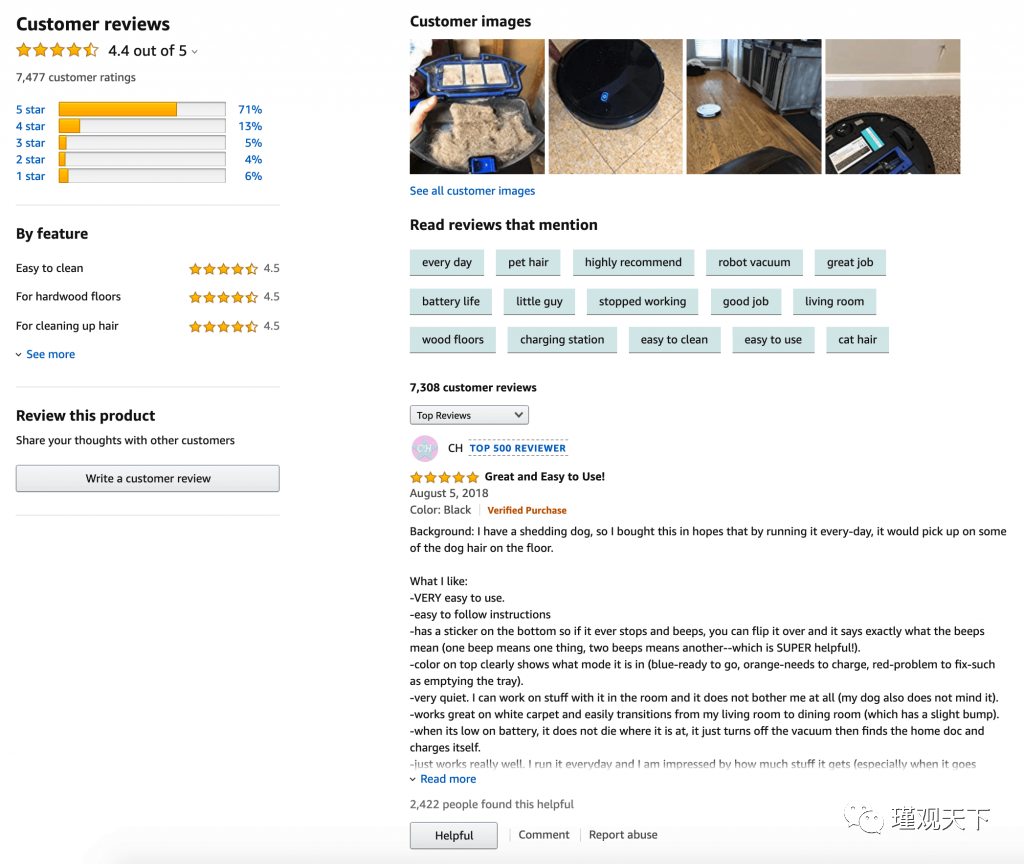Image resolution: width=1024 pixels, height=864 pixels.
Task: Open the 4.4 out of 5 rating chevron
Action: click(195, 52)
